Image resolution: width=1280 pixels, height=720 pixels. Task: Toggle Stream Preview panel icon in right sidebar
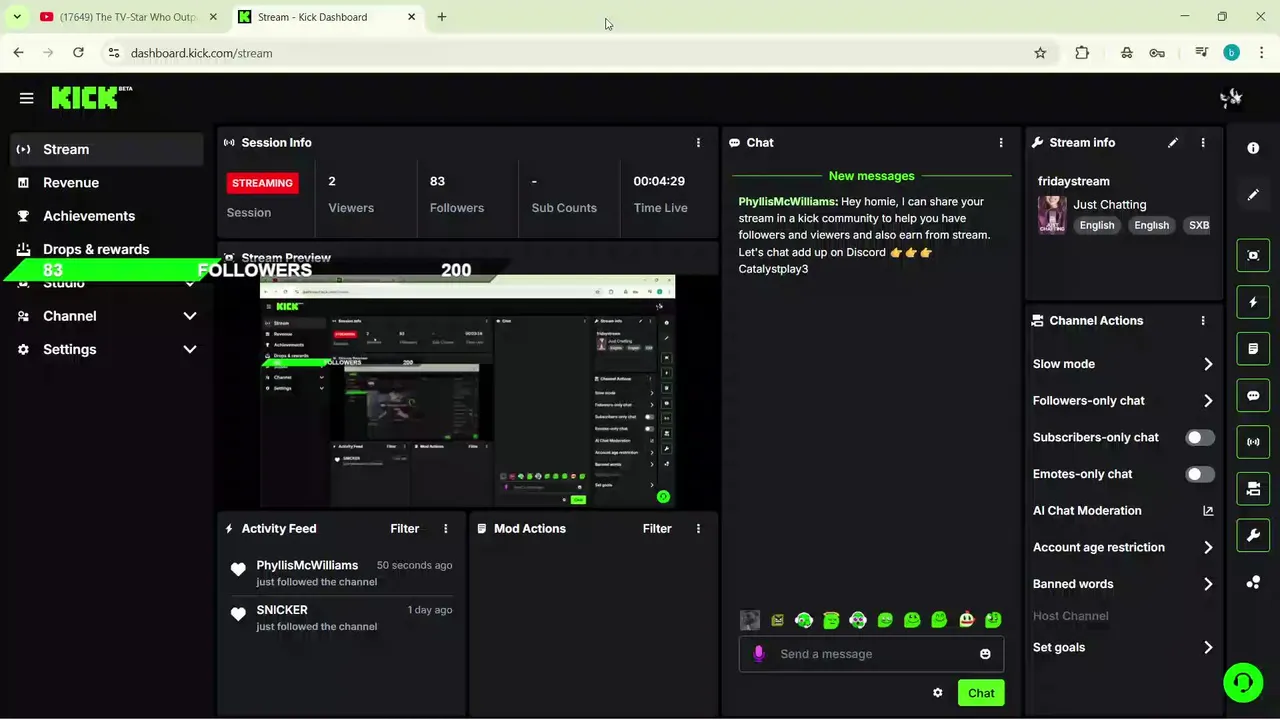pyautogui.click(x=1253, y=255)
